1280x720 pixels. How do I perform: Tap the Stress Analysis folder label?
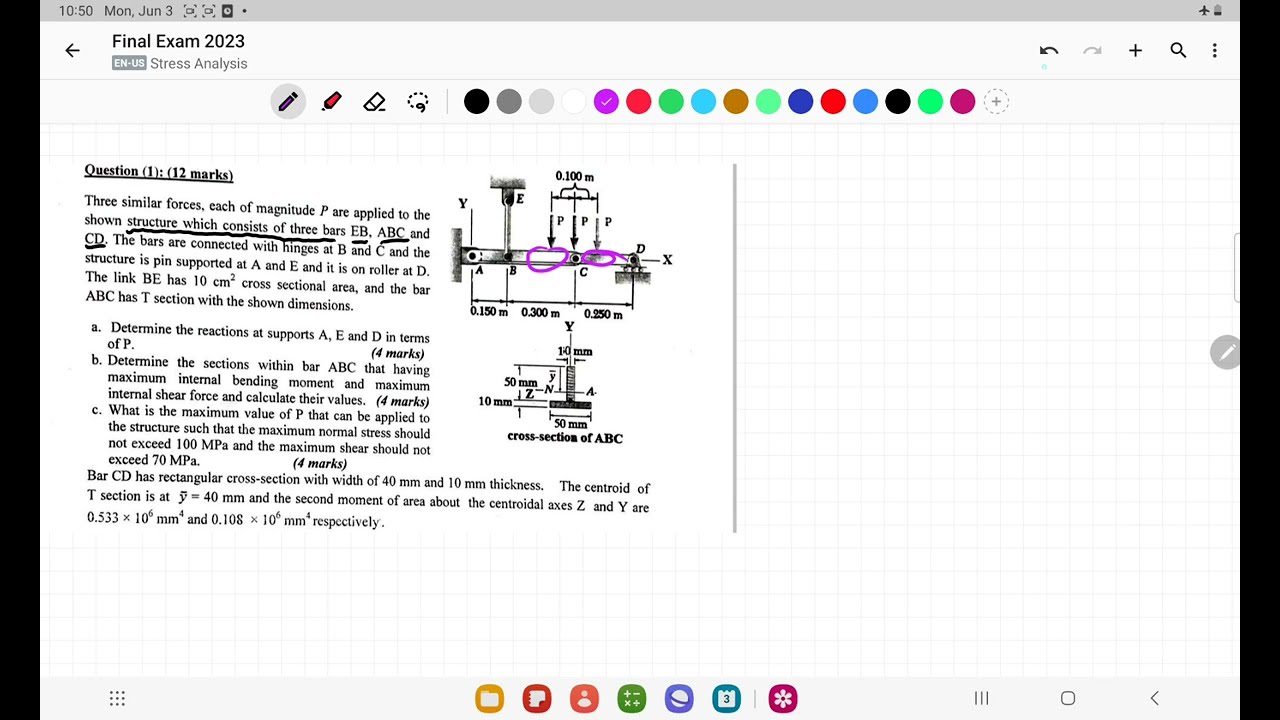(x=199, y=64)
